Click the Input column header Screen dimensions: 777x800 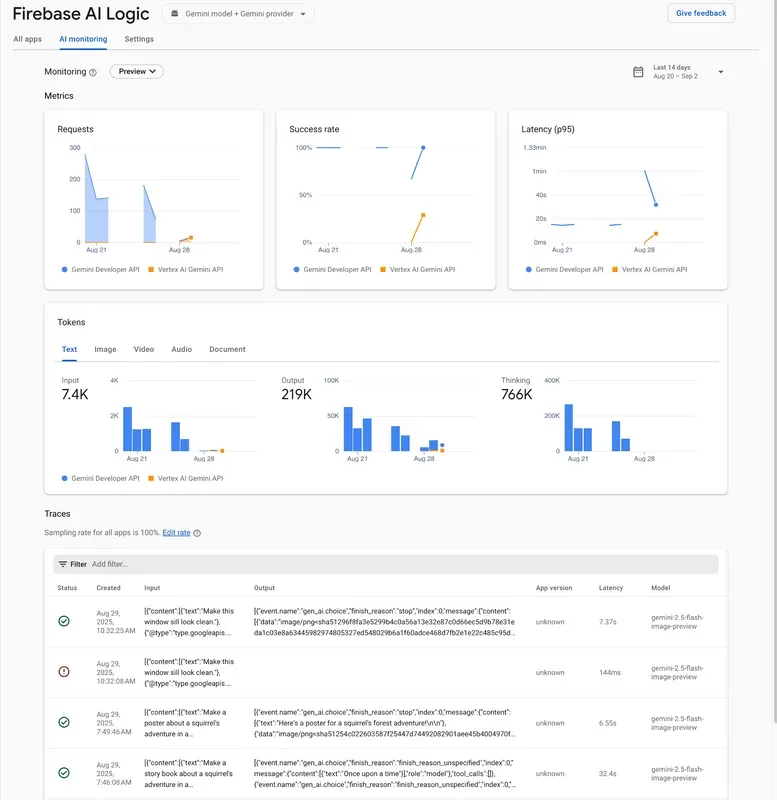point(152,588)
